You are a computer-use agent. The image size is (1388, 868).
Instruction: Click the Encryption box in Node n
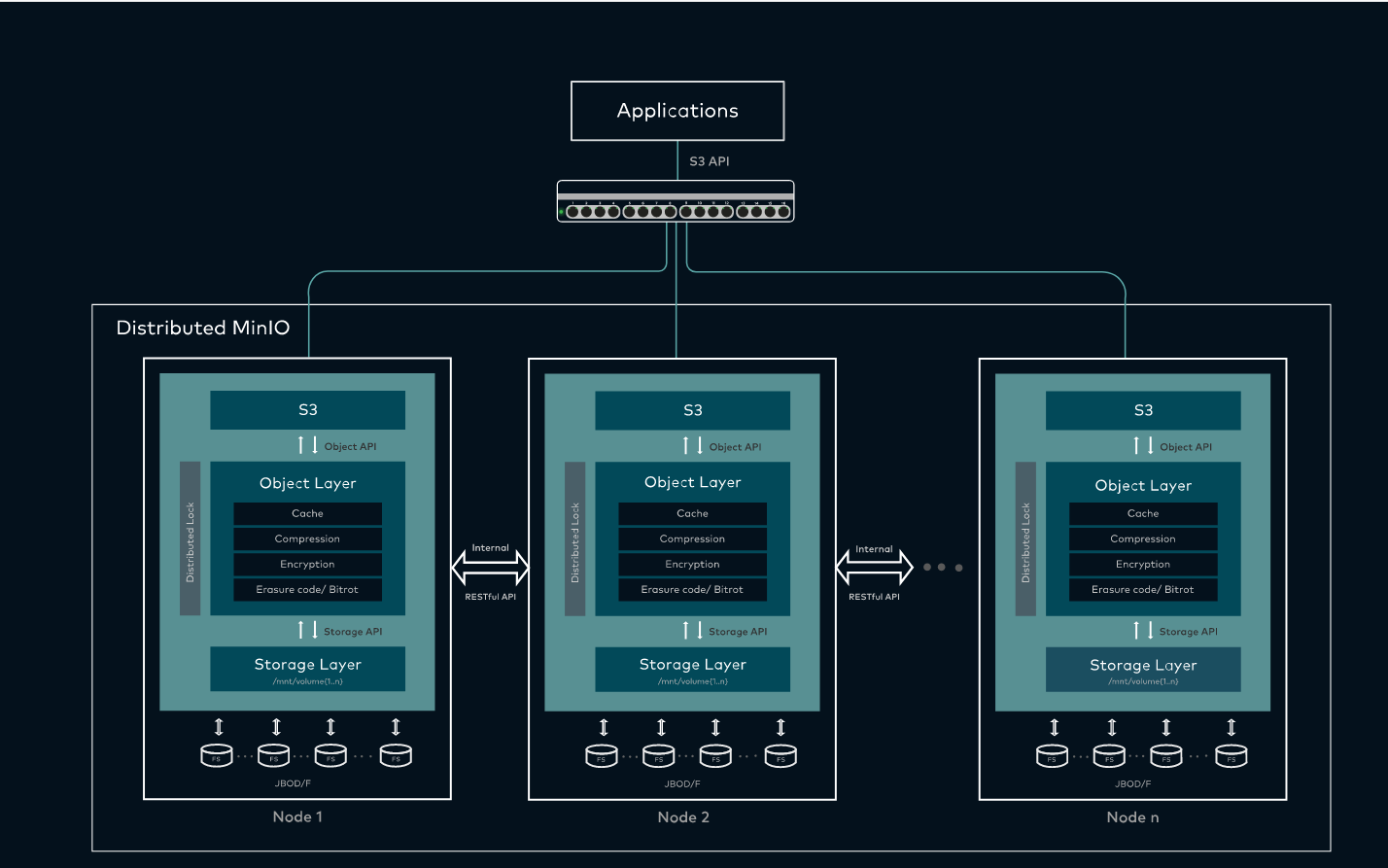[1143, 564]
